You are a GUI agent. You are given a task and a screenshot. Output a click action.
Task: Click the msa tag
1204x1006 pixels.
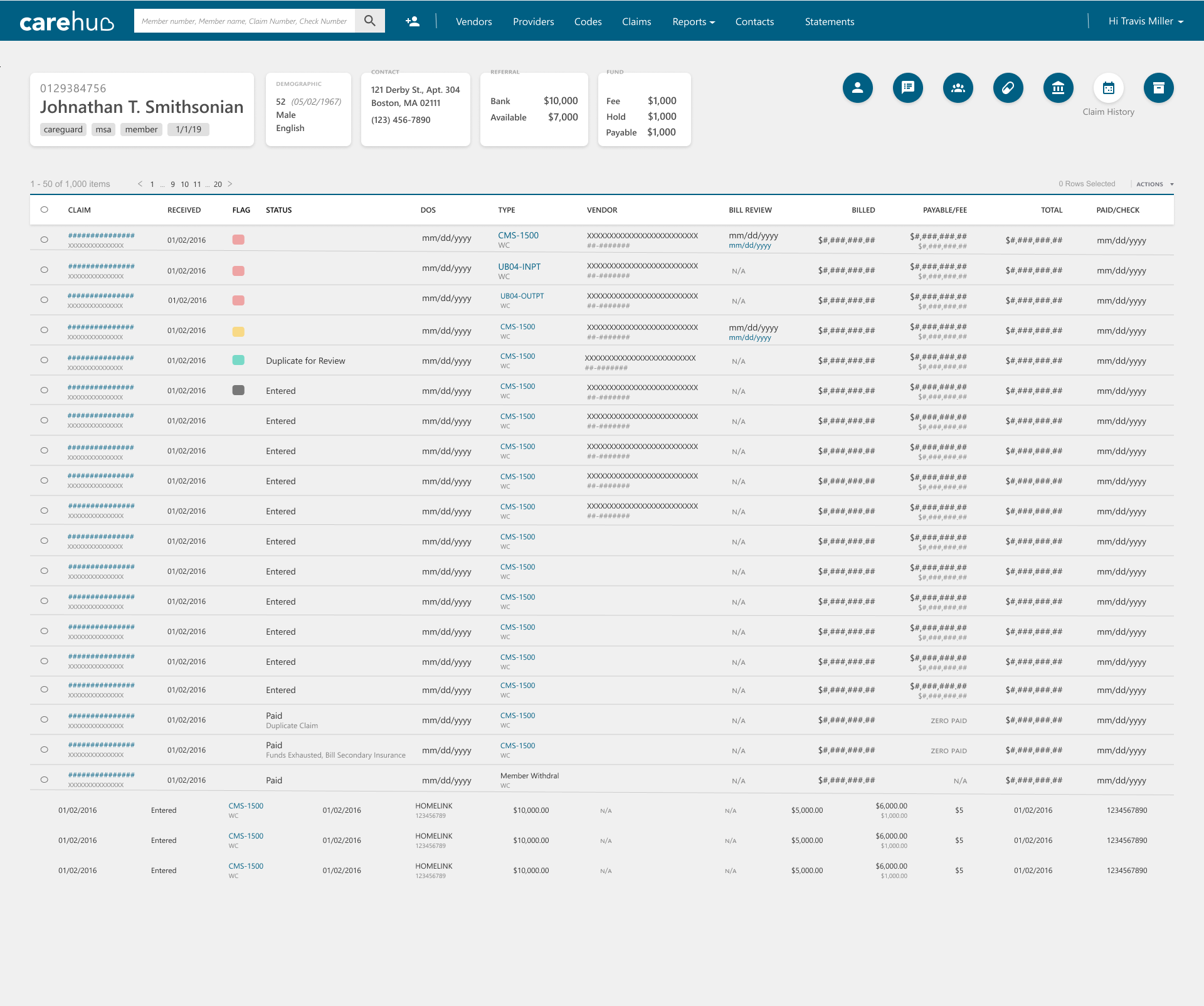click(x=103, y=129)
